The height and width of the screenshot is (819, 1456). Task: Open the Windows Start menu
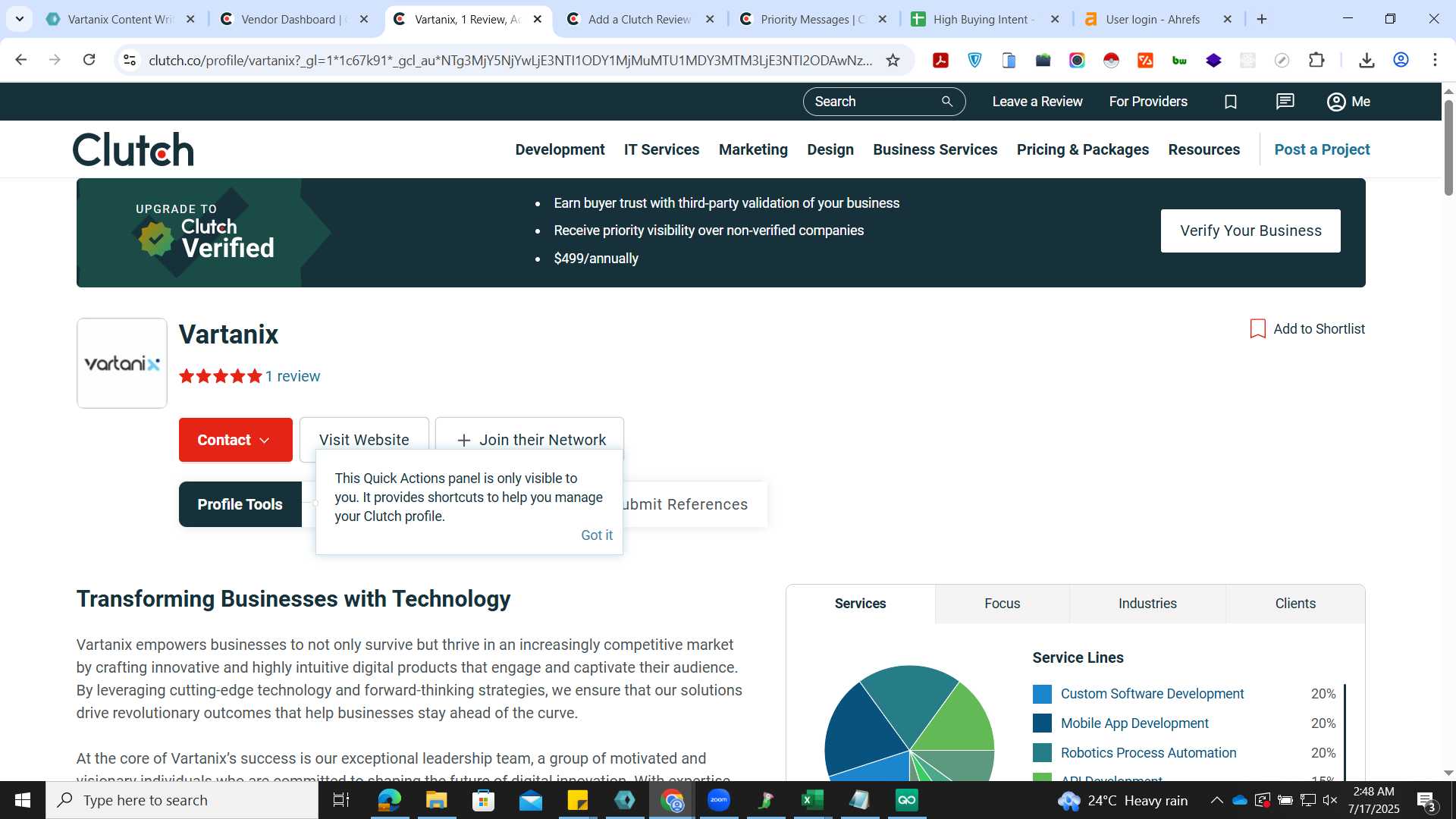pyautogui.click(x=22, y=800)
